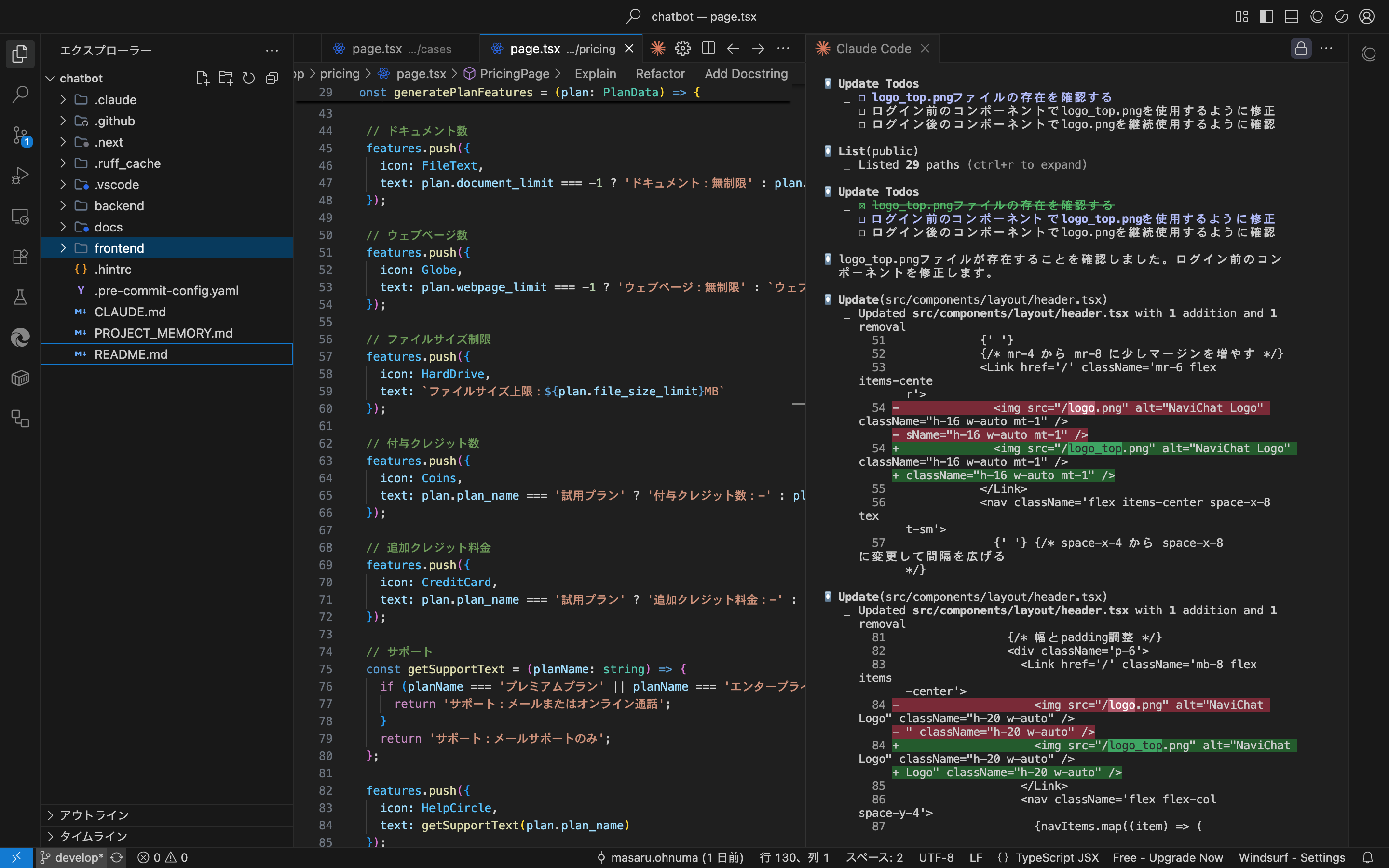
Task: Toggle the primary sidebar visibility
Action: [1266, 17]
